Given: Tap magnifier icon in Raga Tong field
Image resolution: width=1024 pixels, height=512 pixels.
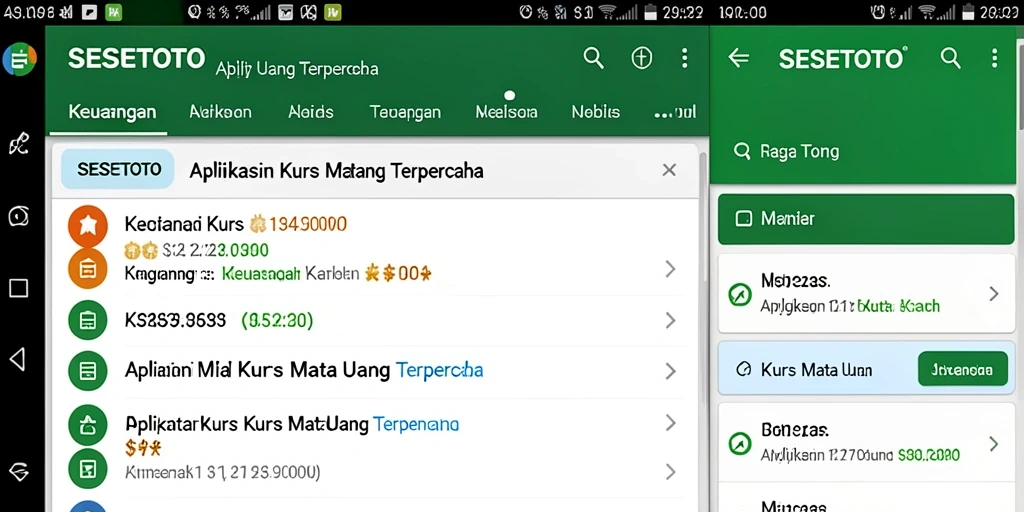Looking at the screenshot, I should [x=742, y=152].
